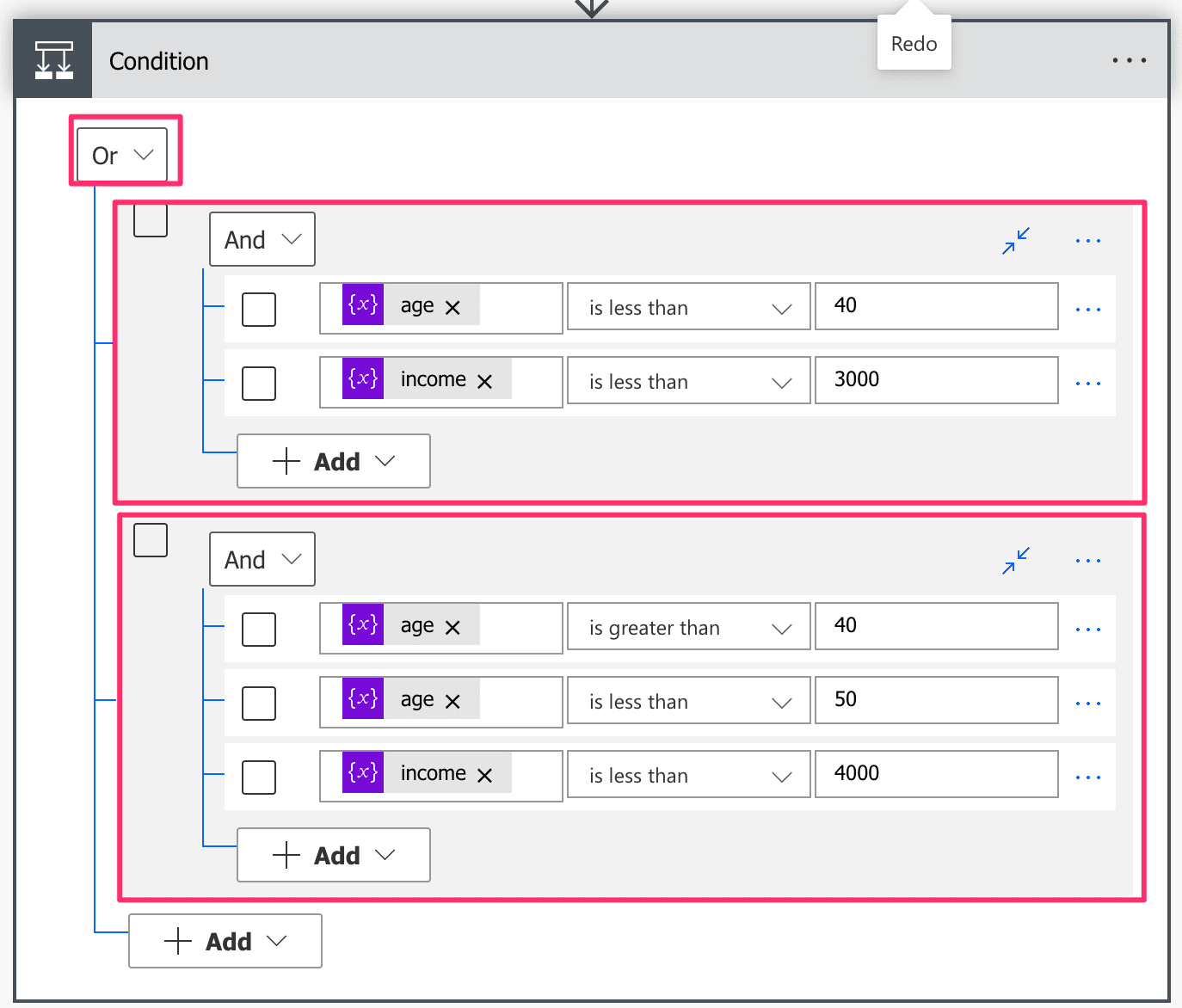Click the value field containing 50
This screenshot has height=1008, width=1182.
(936, 700)
